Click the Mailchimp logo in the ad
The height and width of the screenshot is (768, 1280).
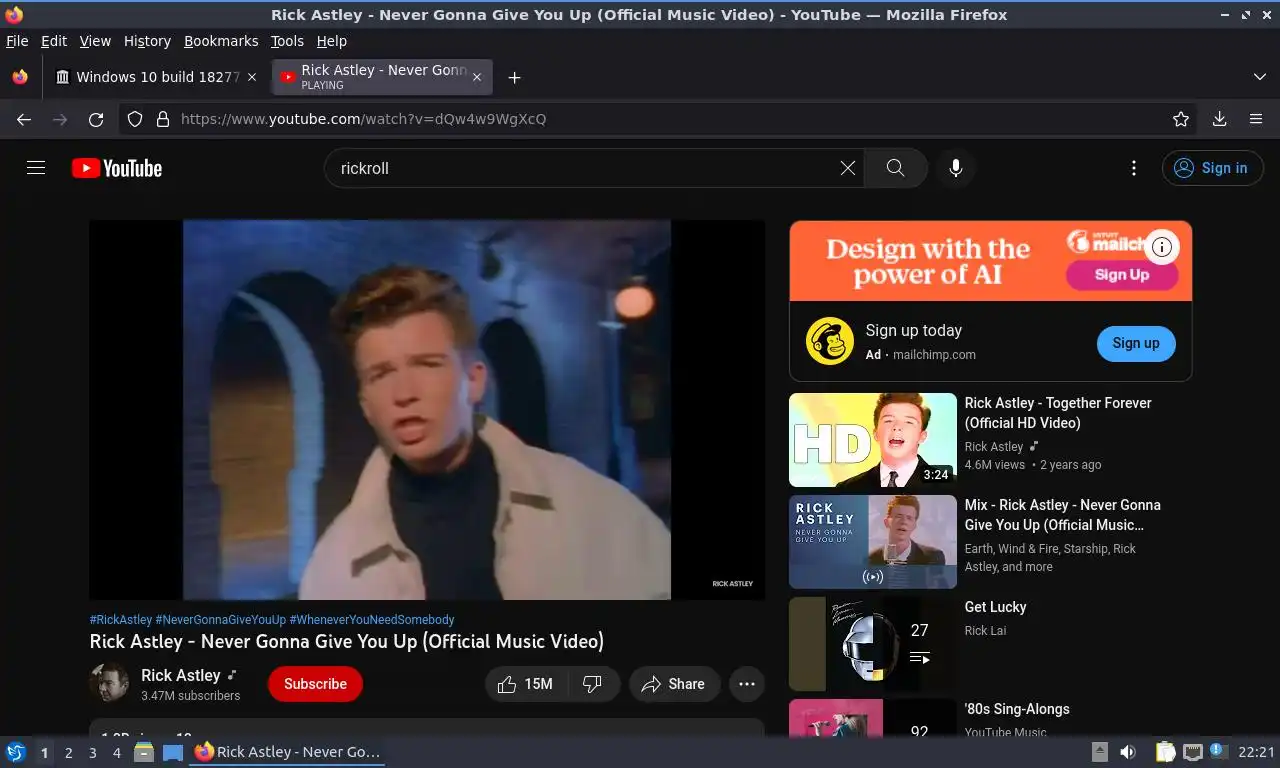830,341
